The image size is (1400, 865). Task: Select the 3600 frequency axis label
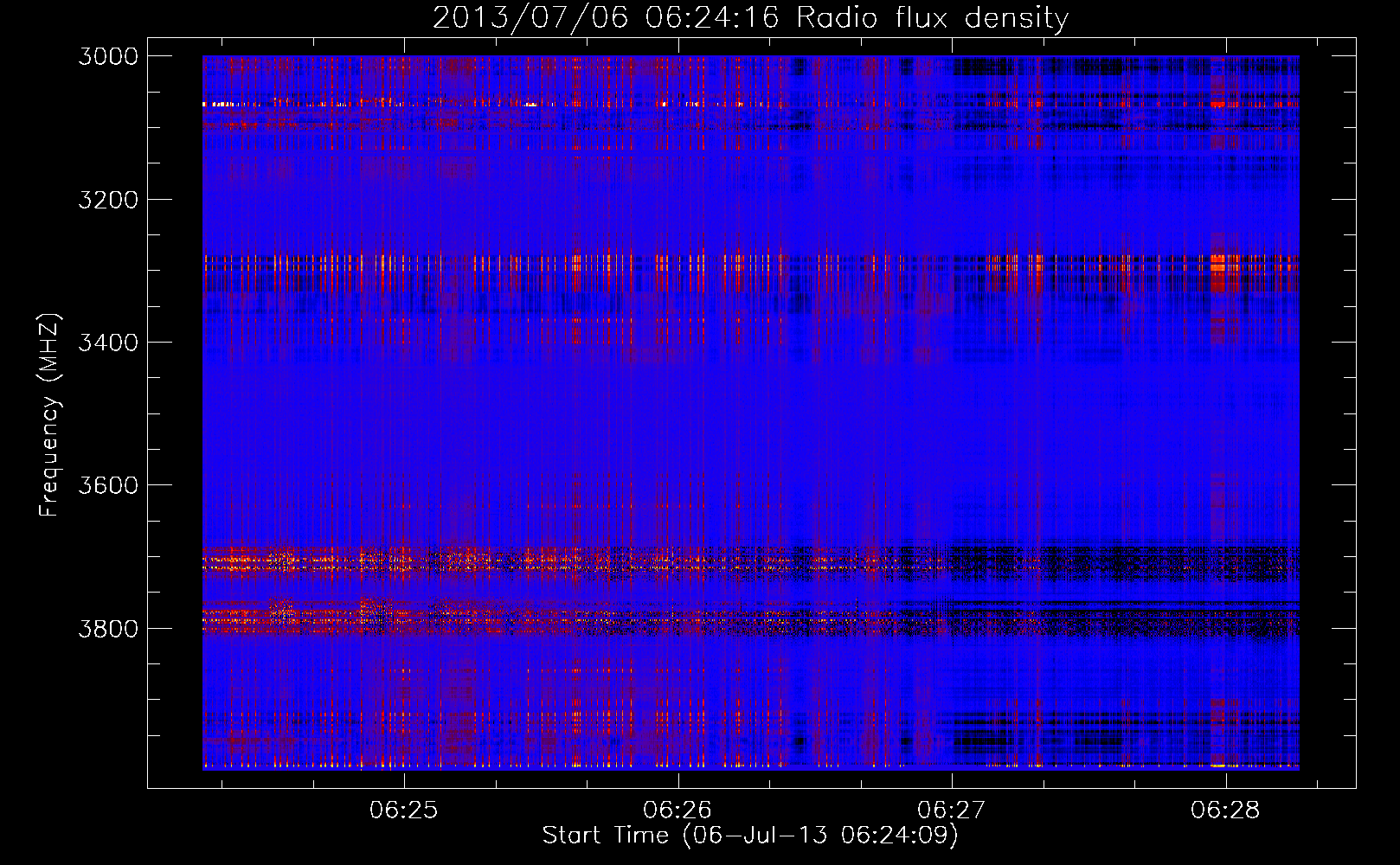[x=108, y=485]
